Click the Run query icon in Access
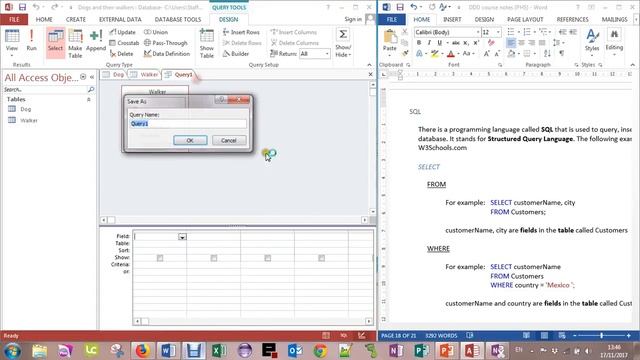Screen dimensions: 640x360 point(31,40)
